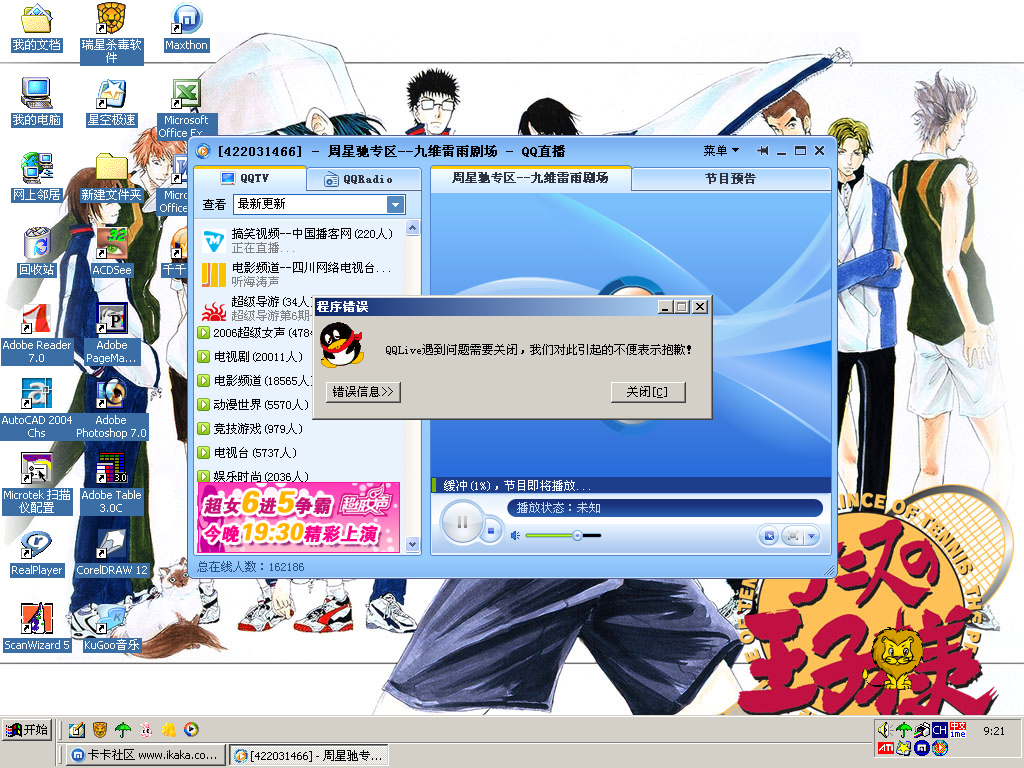Open the CorelDRAW 12 desktop icon
This screenshot has width=1024, height=768.
[x=112, y=553]
